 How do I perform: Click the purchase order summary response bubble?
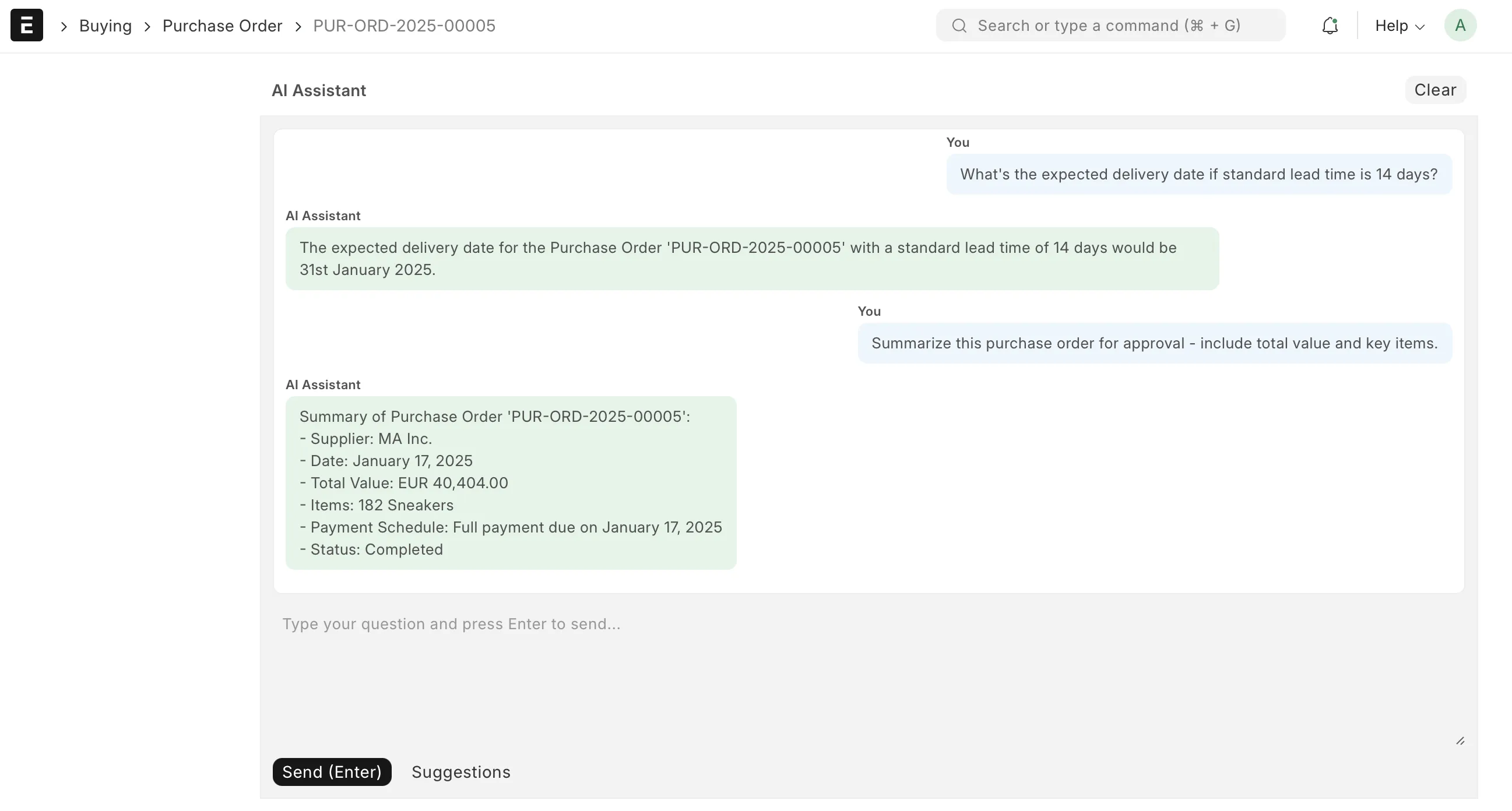(x=510, y=482)
